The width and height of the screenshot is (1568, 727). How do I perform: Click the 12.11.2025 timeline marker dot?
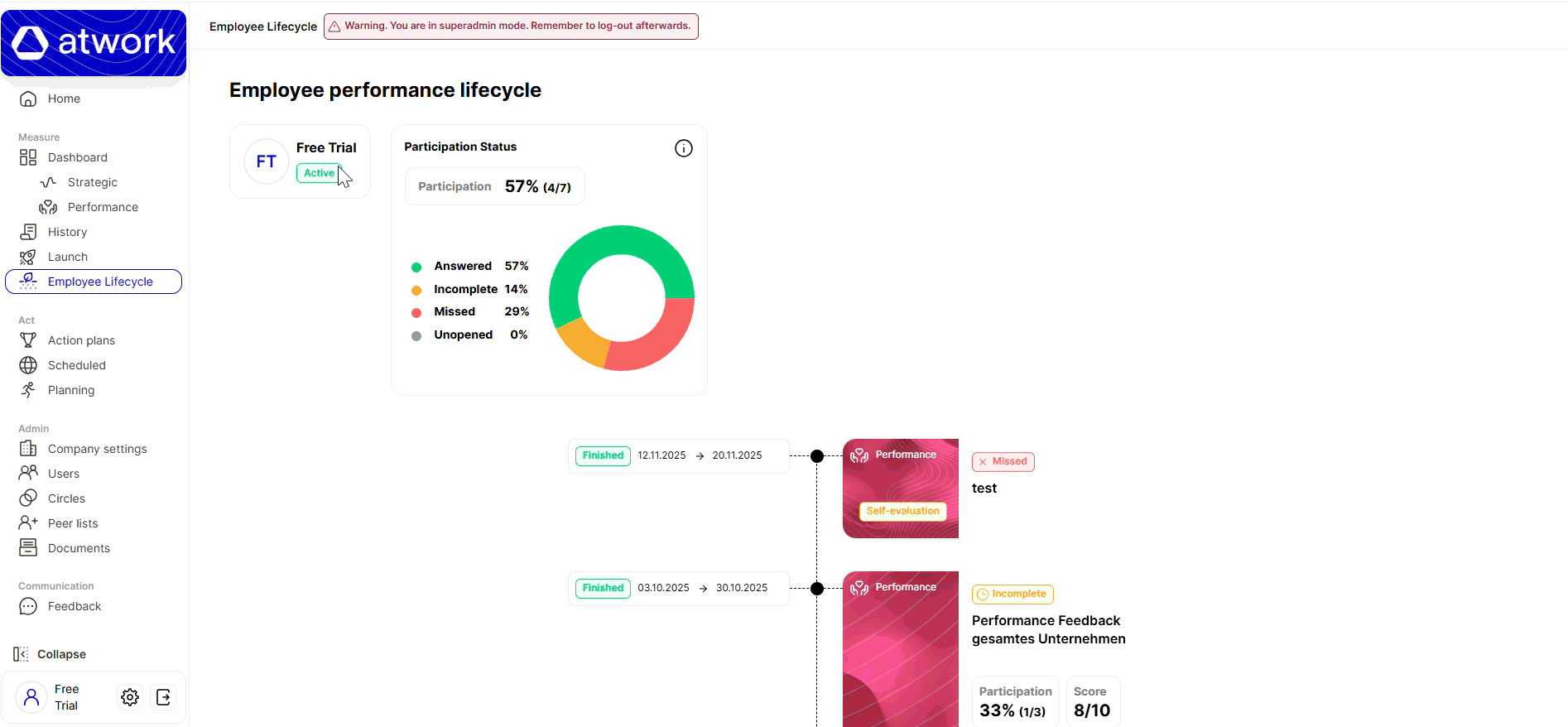pos(817,456)
